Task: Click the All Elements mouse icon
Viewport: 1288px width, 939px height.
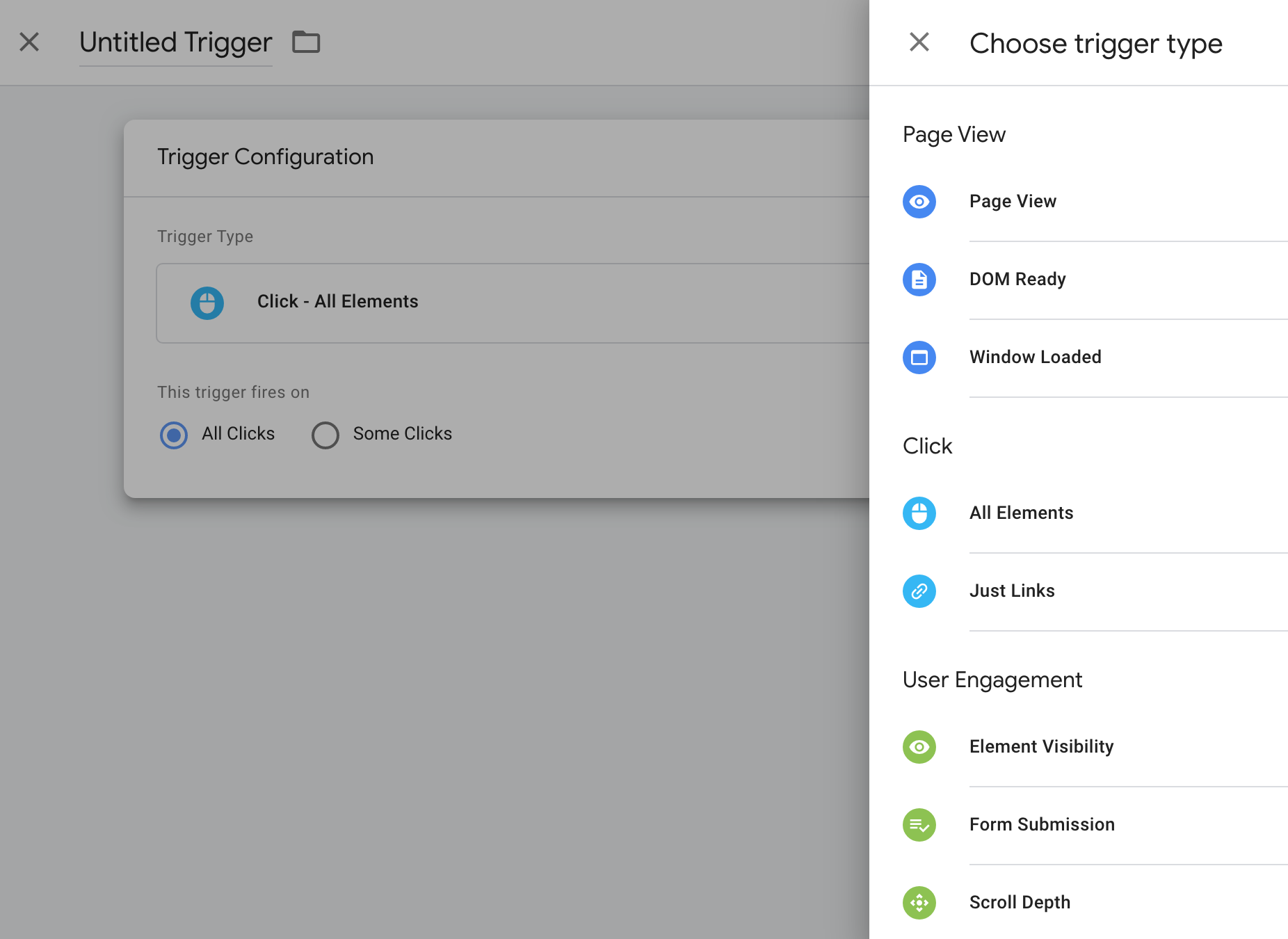Action: pyautogui.click(x=919, y=513)
